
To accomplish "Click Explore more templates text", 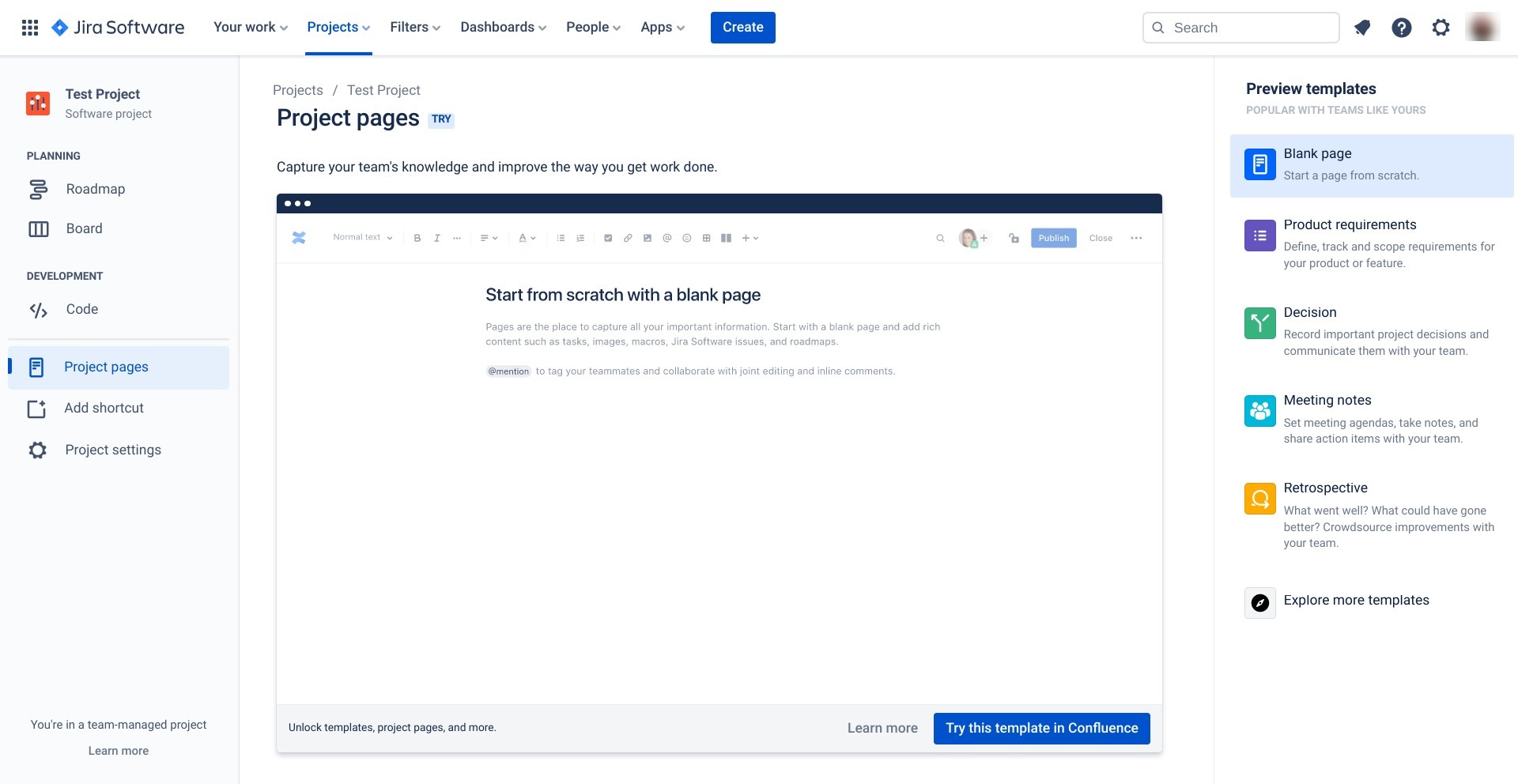I will 1357,600.
